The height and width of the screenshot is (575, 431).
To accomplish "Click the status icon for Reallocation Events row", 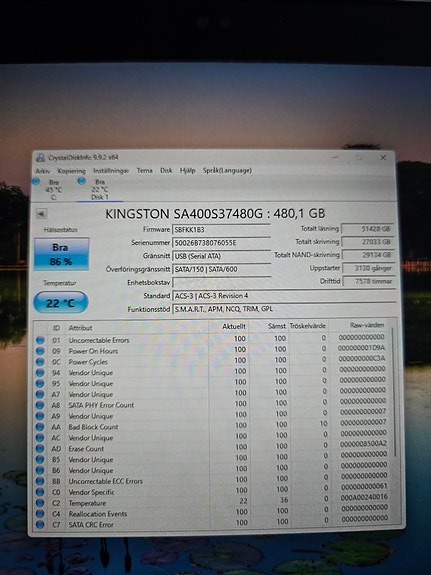I will pyautogui.click(x=40, y=514).
